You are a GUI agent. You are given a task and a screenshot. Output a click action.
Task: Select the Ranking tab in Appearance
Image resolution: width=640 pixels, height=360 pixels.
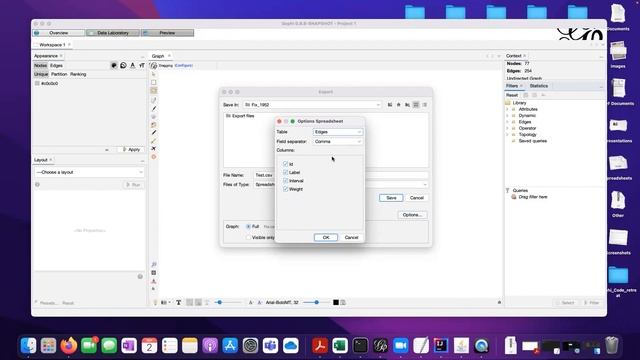pos(78,74)
